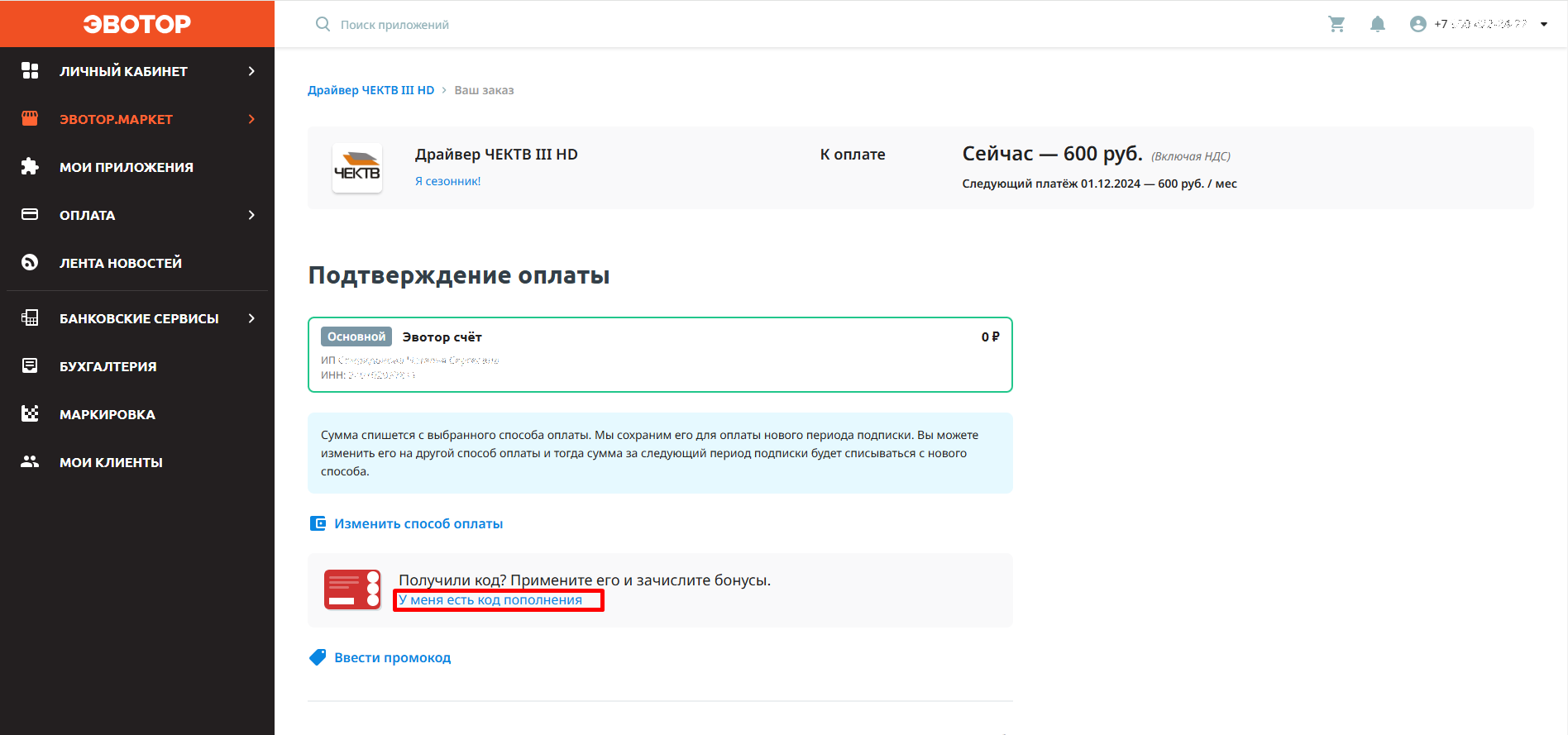The height and width of the screenshot is (735, 1568).
Task: Click the Драйвер ЧЕКТВ III HD breadcrumb
Action: click(370, 90)
